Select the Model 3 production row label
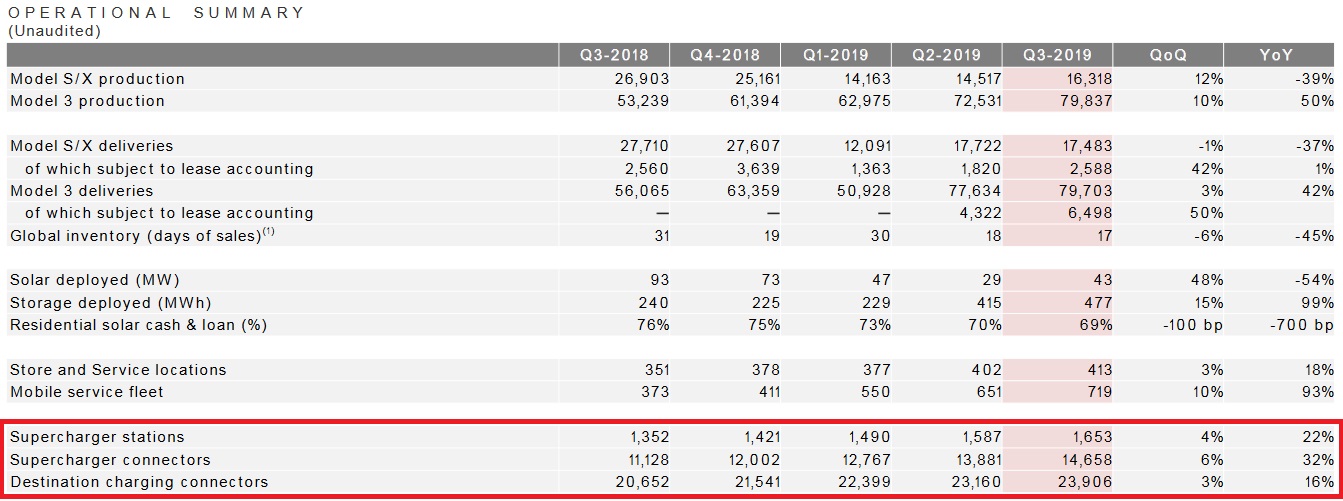1343x501 pixels. (87, 101)
